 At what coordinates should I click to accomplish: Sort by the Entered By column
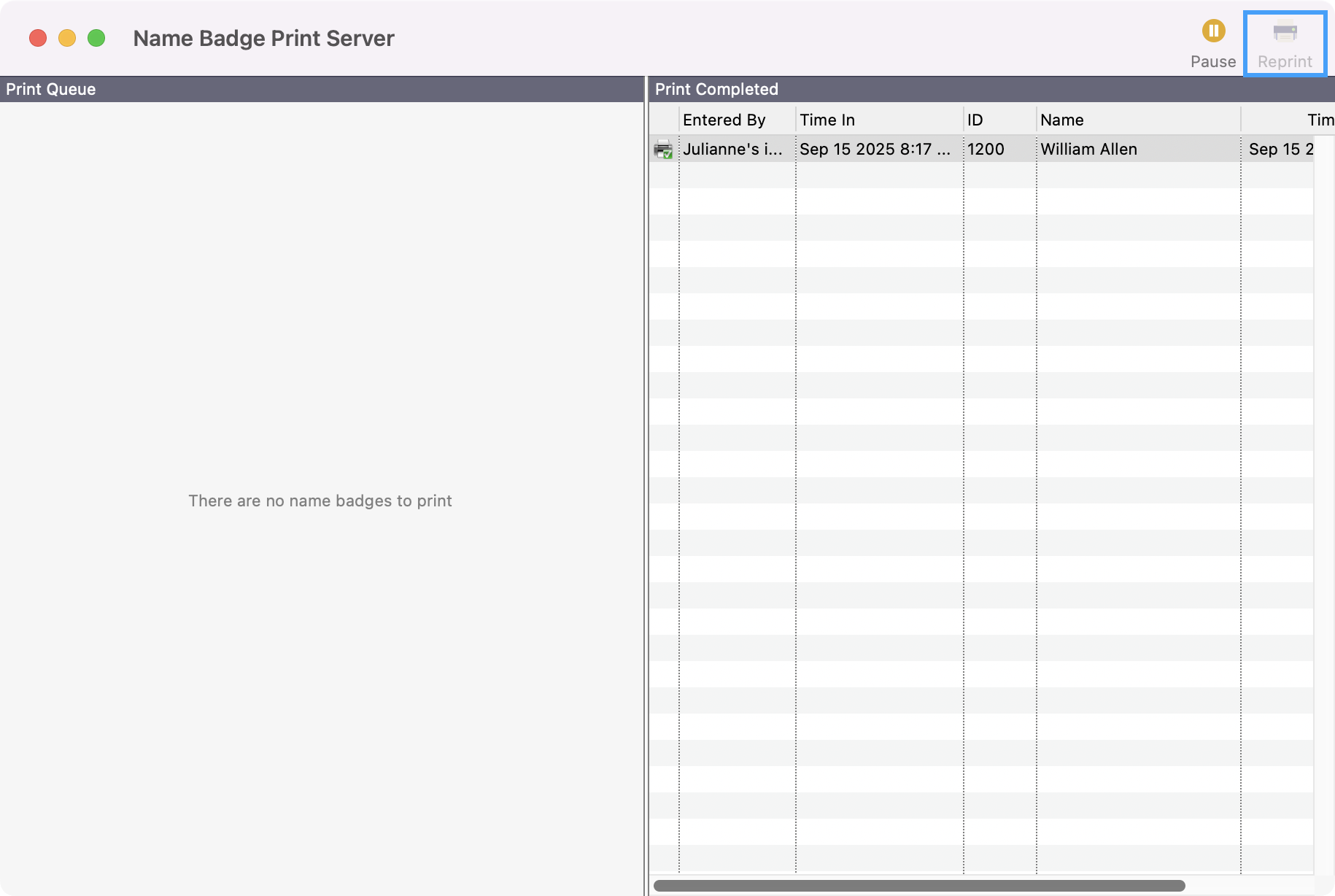[735, 120]
